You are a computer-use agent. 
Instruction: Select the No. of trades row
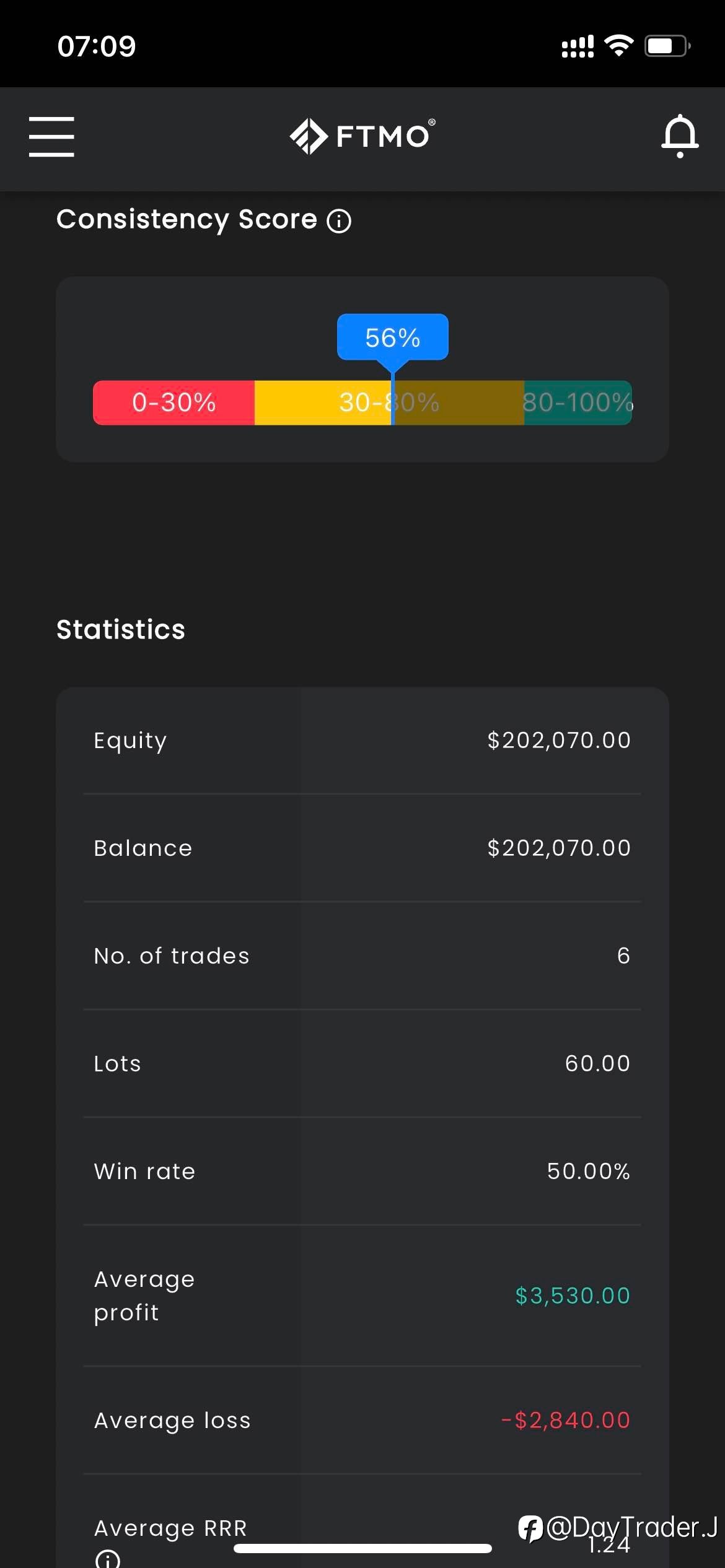(x=362, y=956)
